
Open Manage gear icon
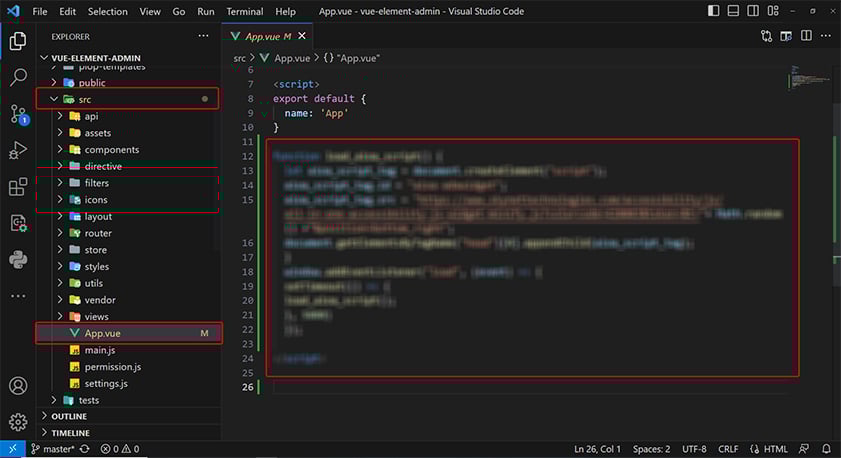pyautogui.click(x=18, y=422)
